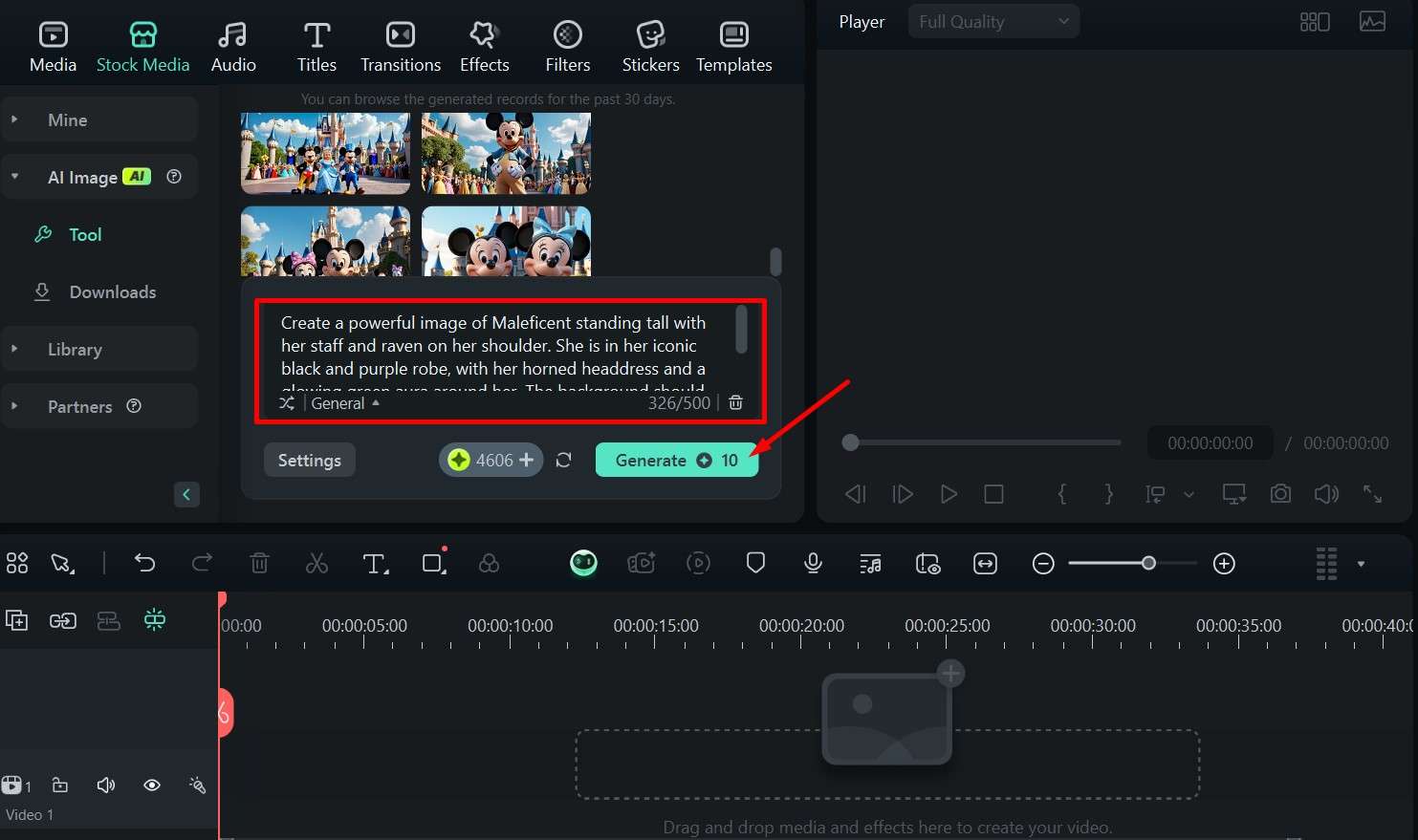Show AI Image help info
1418x840 pixels.
(x=174, y=176)
